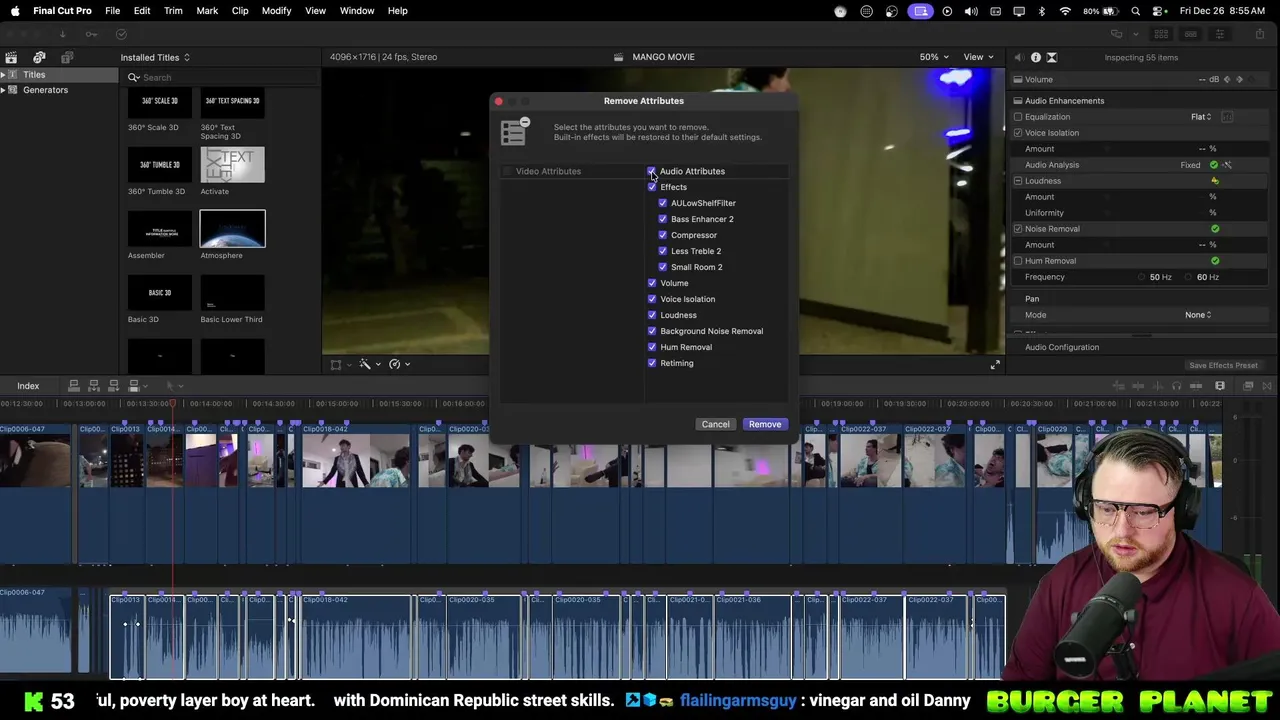Uncheck the Compressor attribute
Screen dimensions: 1280x720
click(x=662, y=235)
